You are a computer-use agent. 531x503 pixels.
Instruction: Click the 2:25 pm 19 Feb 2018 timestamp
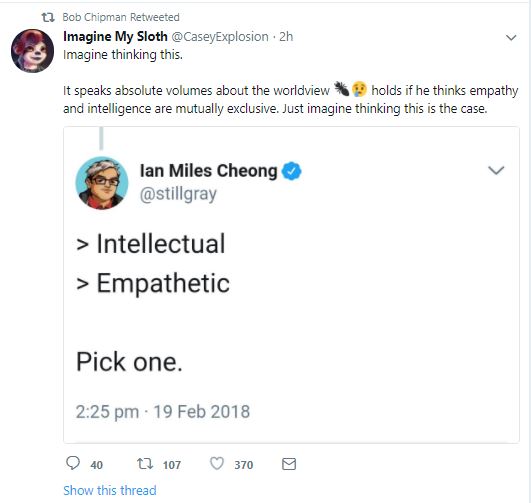click(163, 412)
